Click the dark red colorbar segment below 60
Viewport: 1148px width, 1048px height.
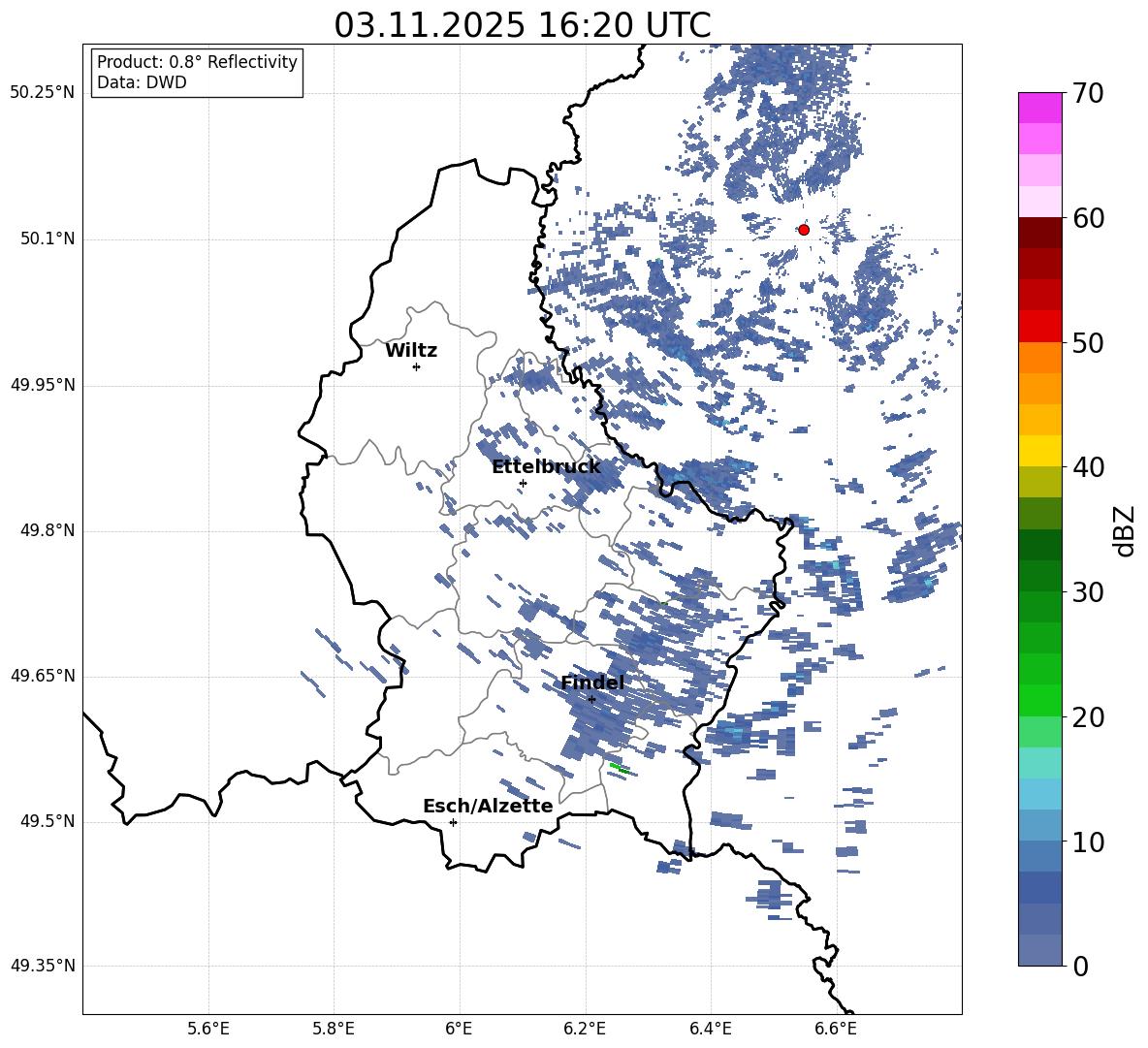pyautogui.click(x=1039, y=233)
